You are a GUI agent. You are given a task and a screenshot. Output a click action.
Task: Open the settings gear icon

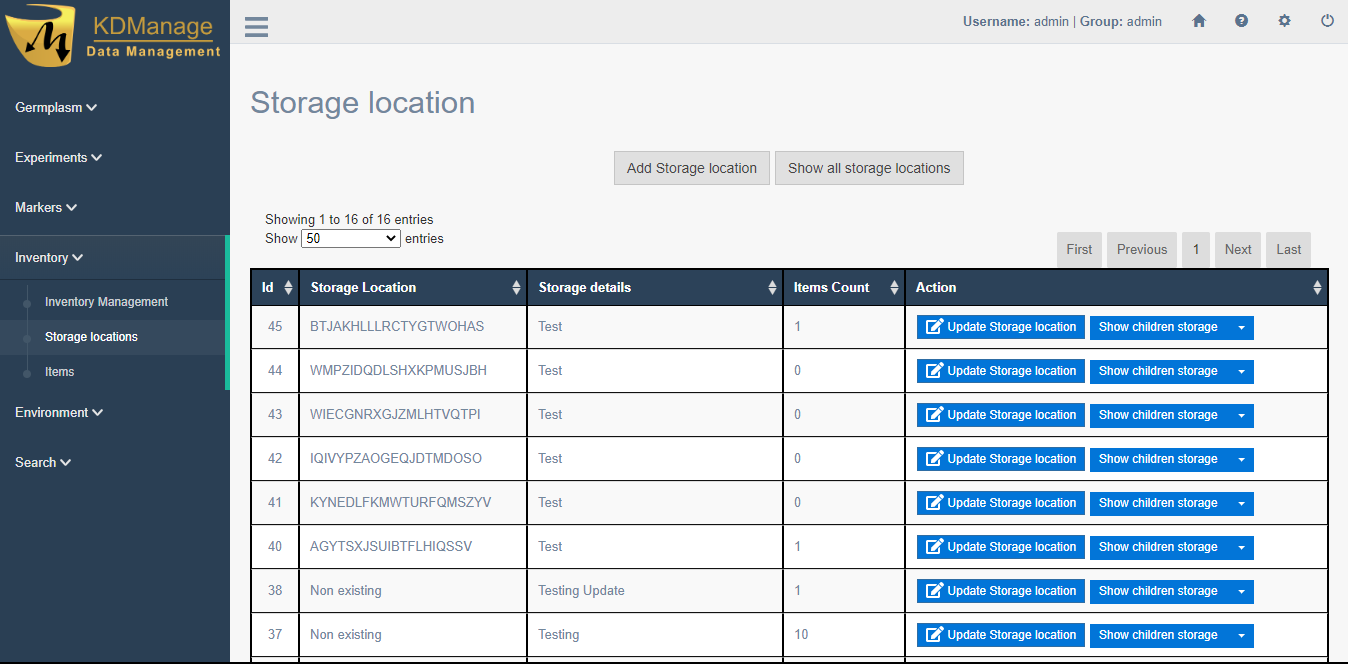click(1284, 21)
